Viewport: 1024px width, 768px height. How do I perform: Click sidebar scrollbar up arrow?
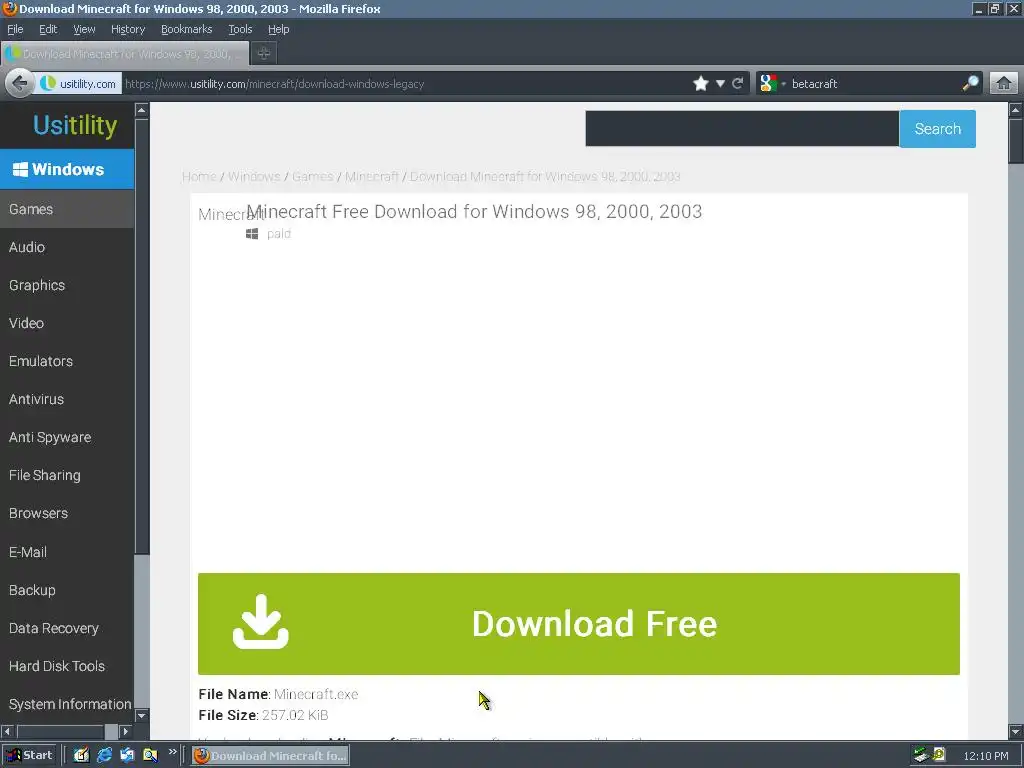click(142, 110)
